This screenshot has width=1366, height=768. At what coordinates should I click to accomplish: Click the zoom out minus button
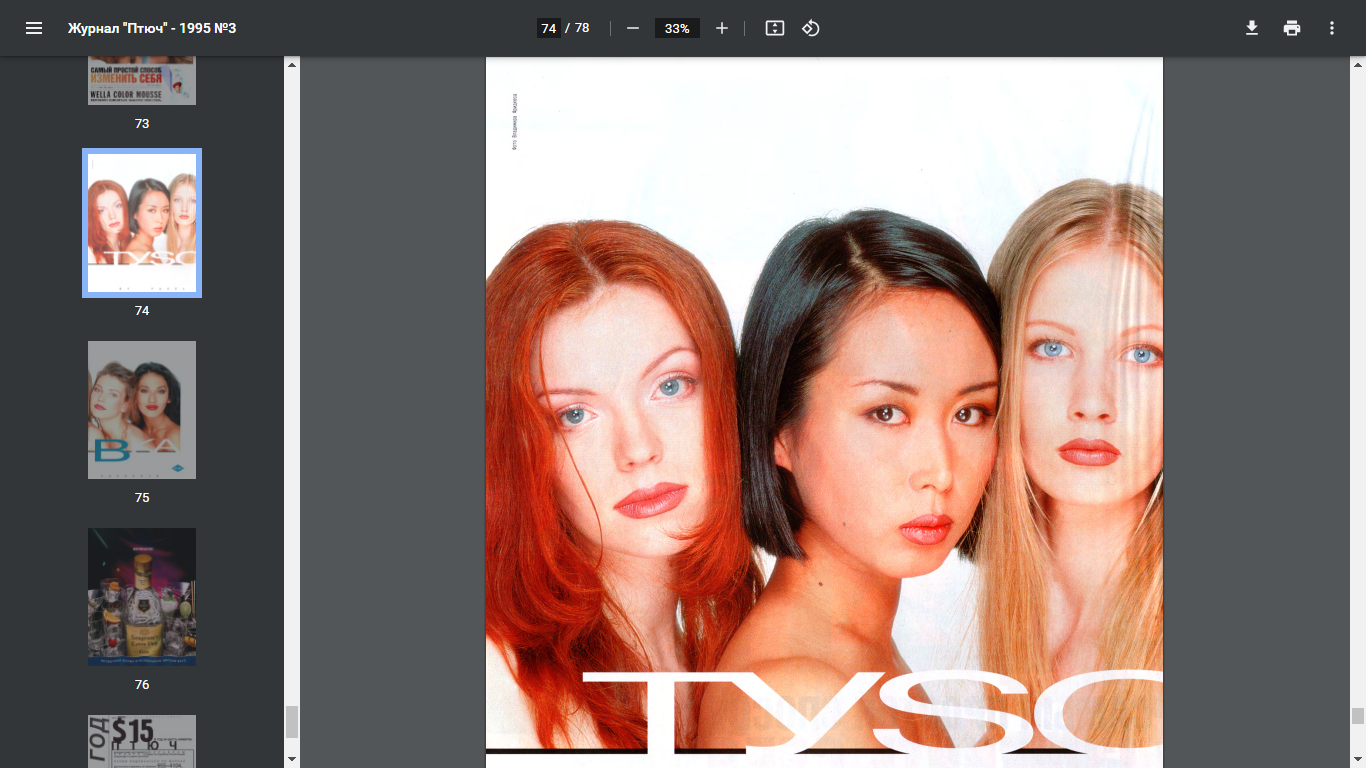pos(633,28)
